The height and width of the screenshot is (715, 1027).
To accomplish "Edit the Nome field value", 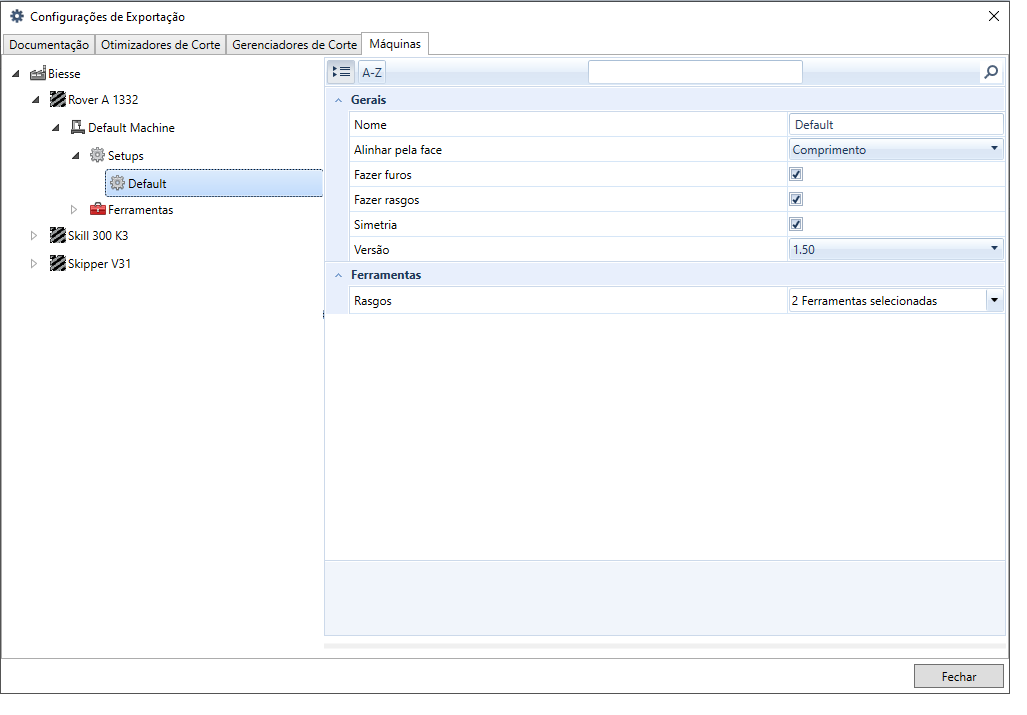I will coord(896,124).
